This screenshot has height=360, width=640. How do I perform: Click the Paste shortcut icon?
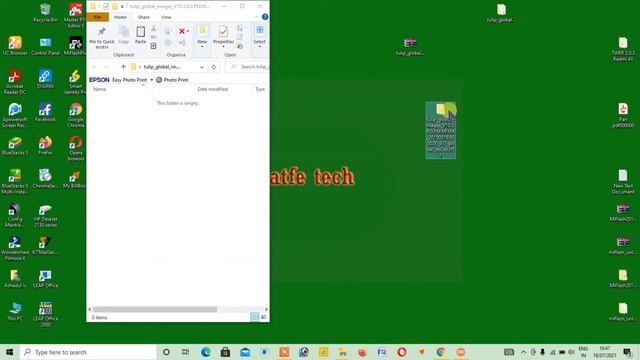153,46
